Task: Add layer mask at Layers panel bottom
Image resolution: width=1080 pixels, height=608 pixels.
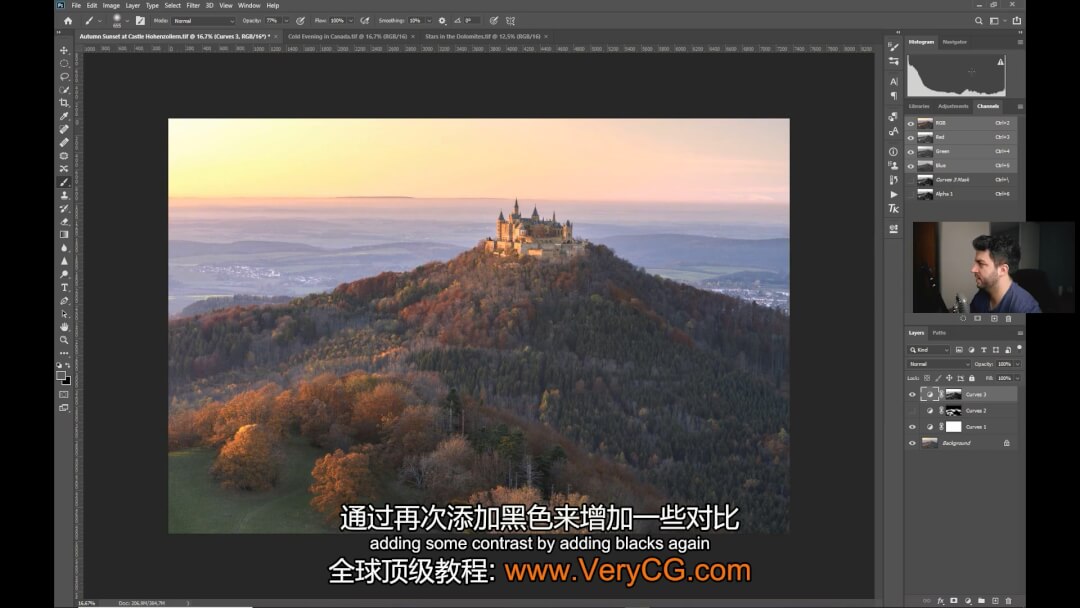Action: point(954,600)
